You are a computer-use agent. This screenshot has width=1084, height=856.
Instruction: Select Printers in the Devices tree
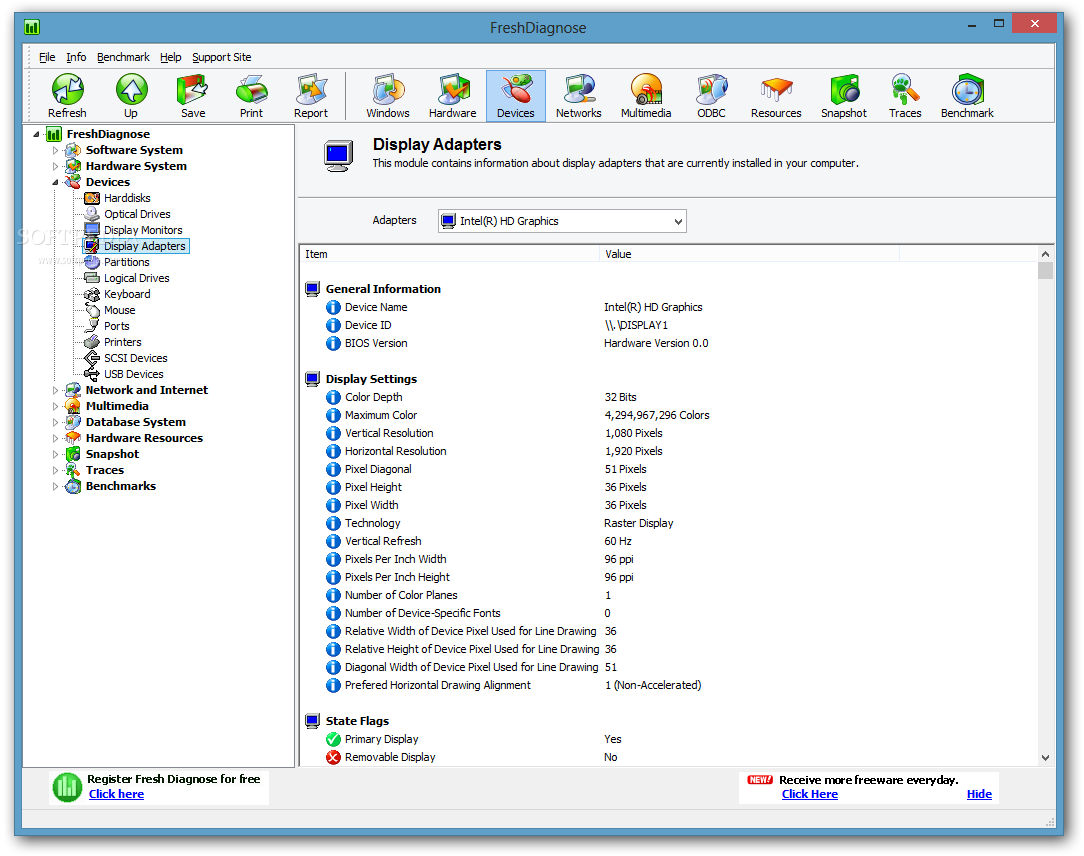click(x=122, y=342)
